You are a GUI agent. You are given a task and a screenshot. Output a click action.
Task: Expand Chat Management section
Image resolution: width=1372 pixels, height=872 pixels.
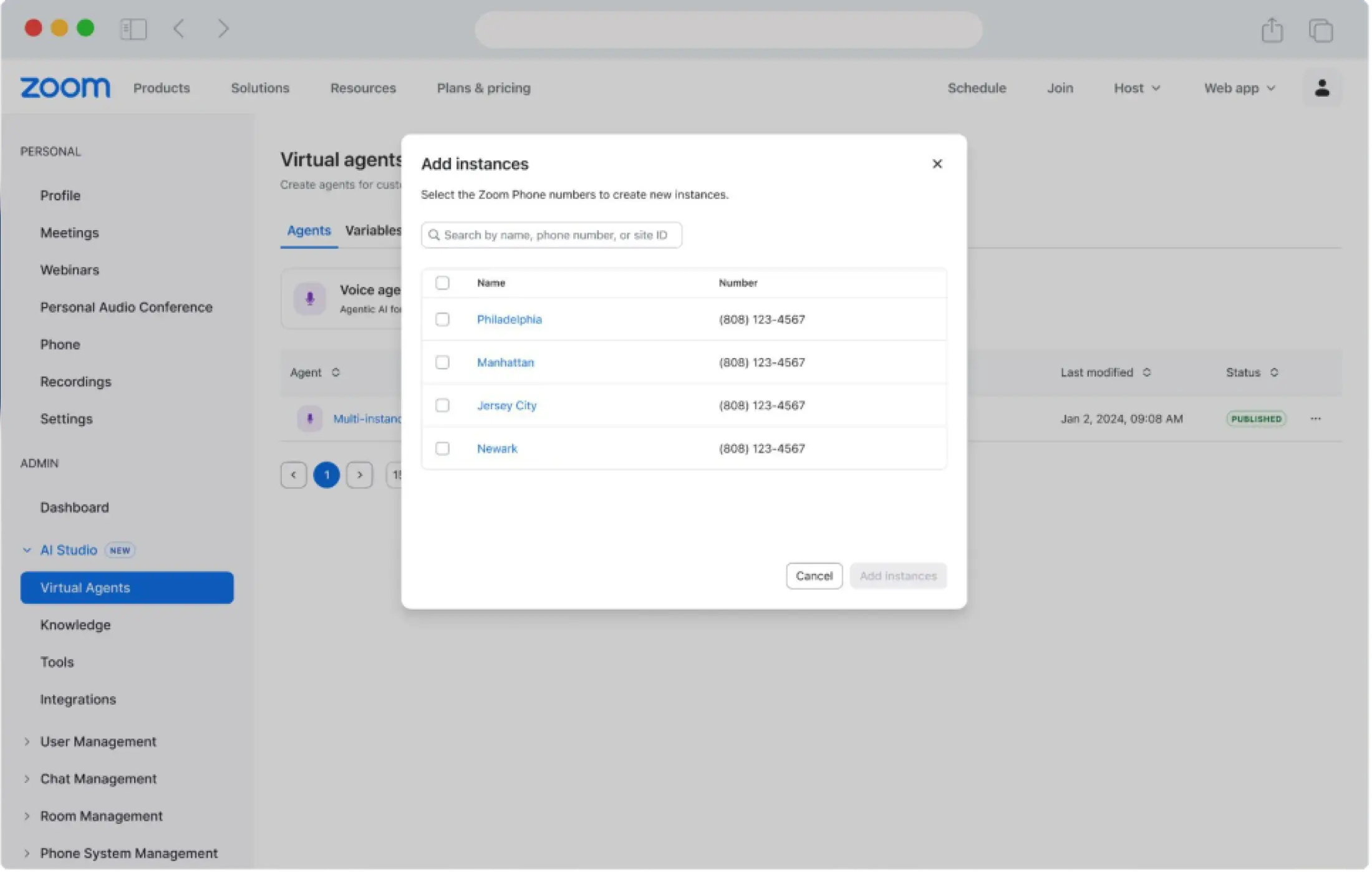(x=27, y=779)
